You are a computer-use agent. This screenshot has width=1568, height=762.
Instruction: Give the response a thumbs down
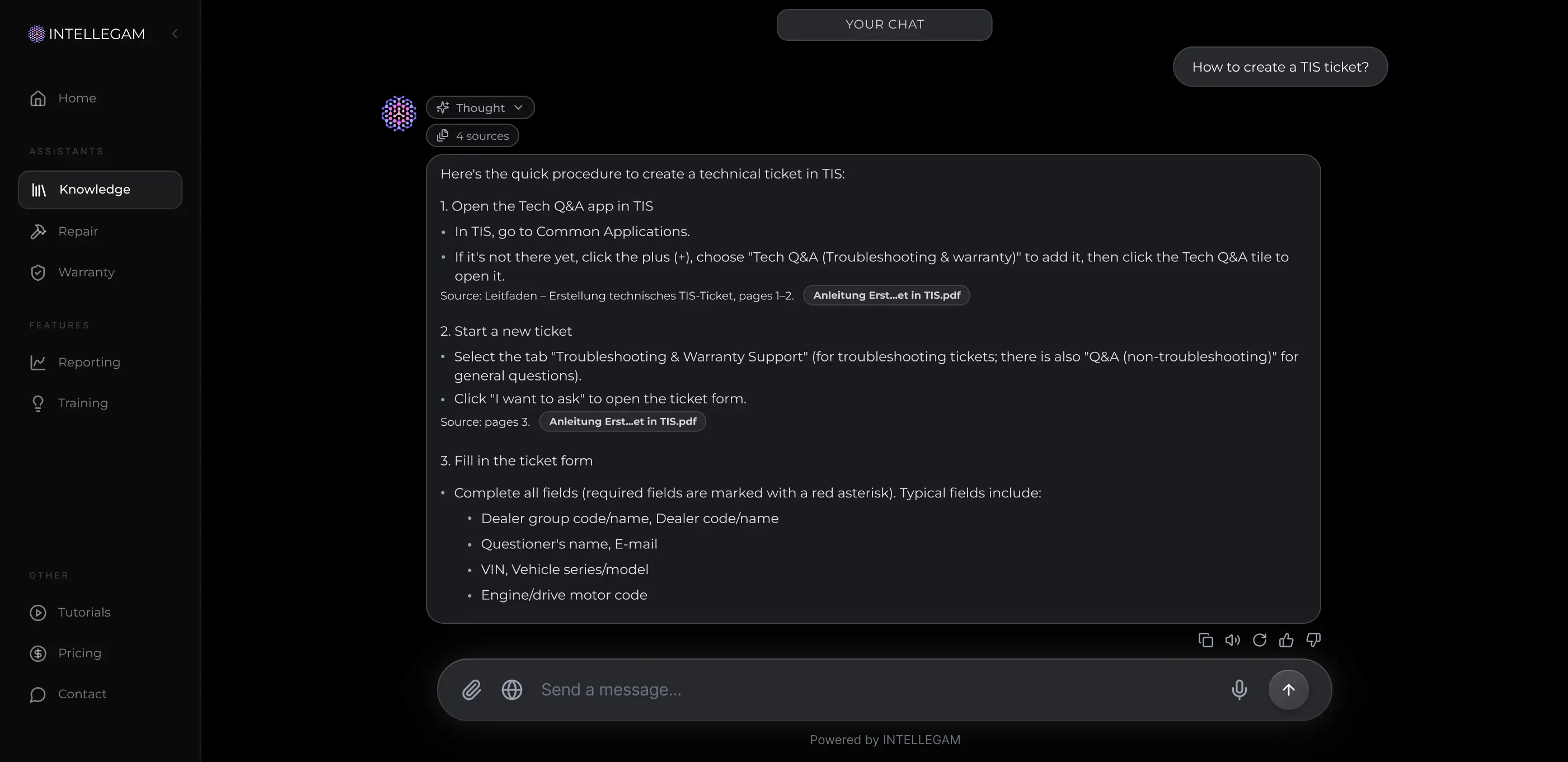[x=1313, y=639]
